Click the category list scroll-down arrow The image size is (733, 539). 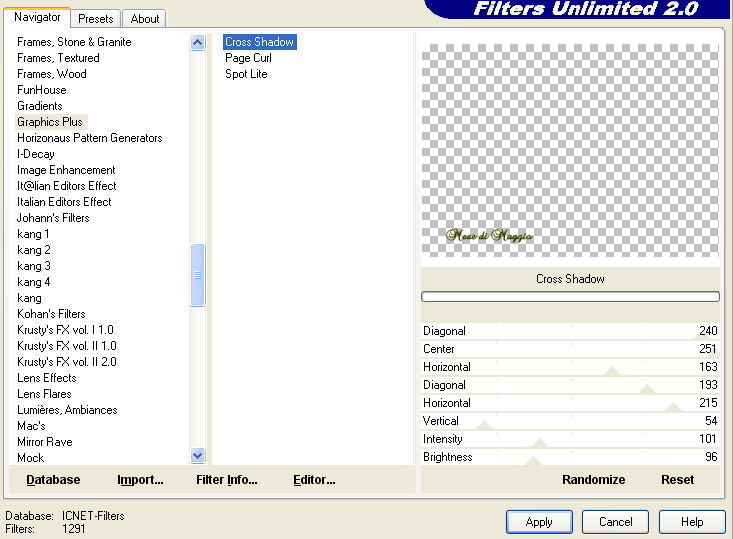[198, 455]
